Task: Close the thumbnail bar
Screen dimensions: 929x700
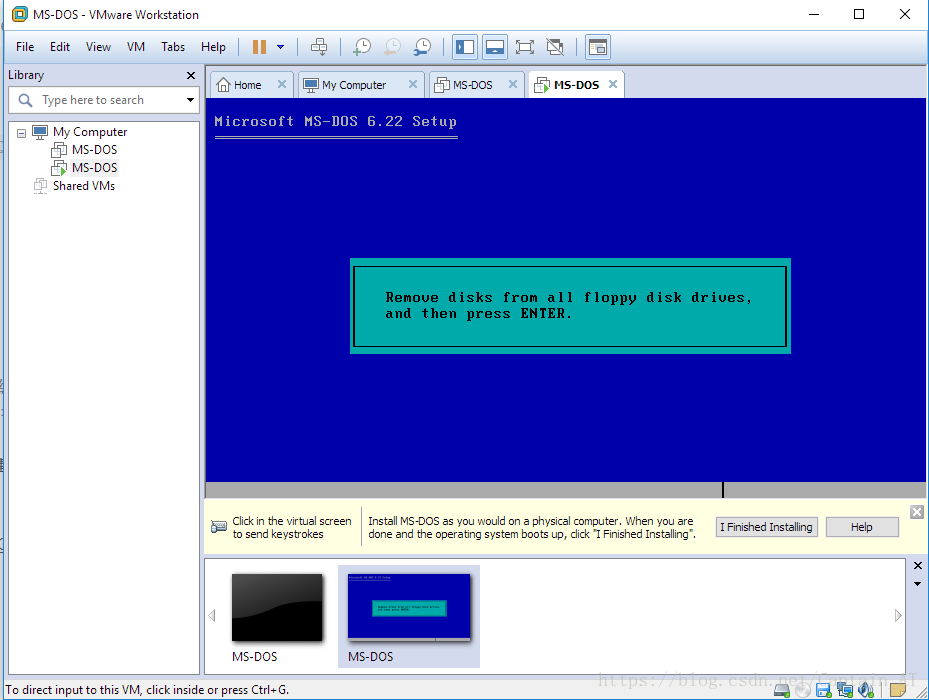Action: click(917, 565)
